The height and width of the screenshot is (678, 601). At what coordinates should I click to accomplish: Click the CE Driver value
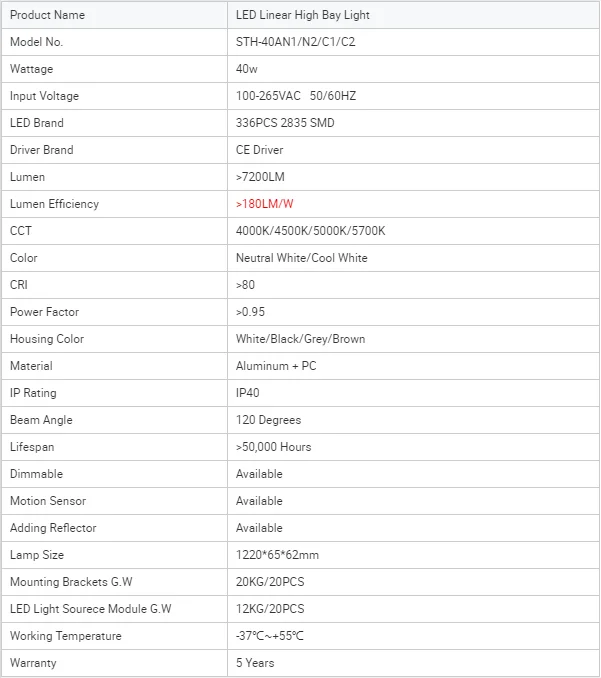point(260,150)
